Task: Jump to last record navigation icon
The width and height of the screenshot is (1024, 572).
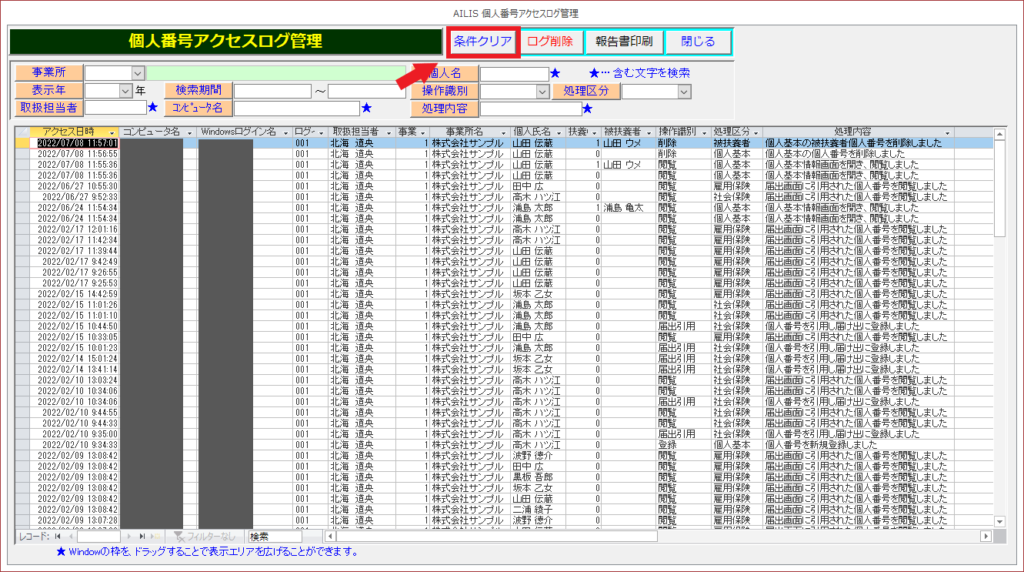Action: click(x=141, y=537)
